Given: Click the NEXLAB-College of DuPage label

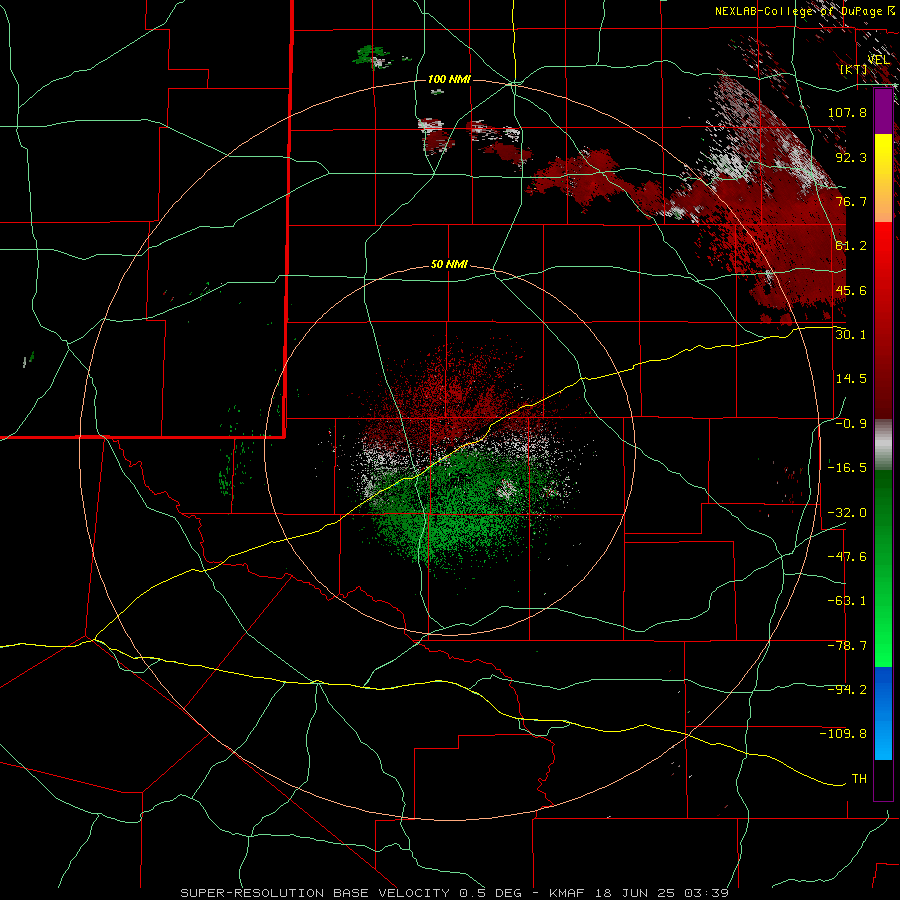Looking at the screenshot, I should click(x=804, y=11).
